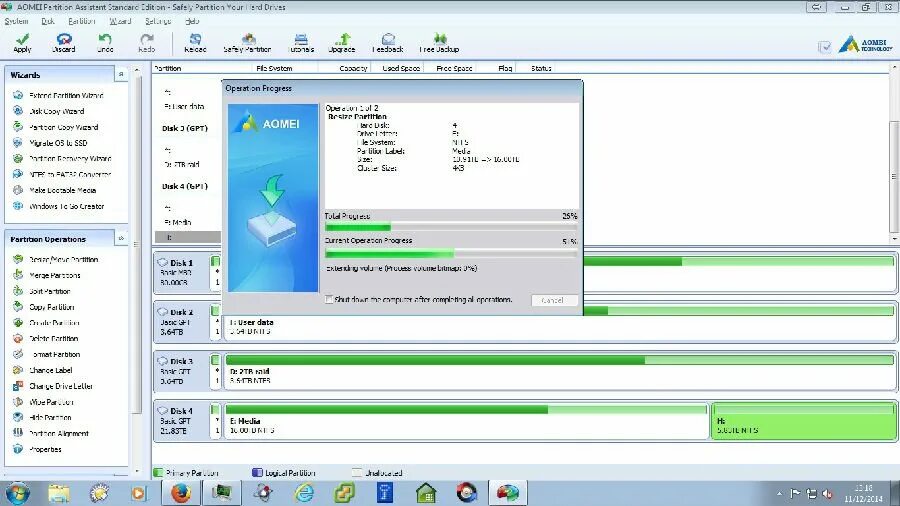Screen dimensions: 900x506
Task: Select Format Partition operation
Action: [55, 355]
